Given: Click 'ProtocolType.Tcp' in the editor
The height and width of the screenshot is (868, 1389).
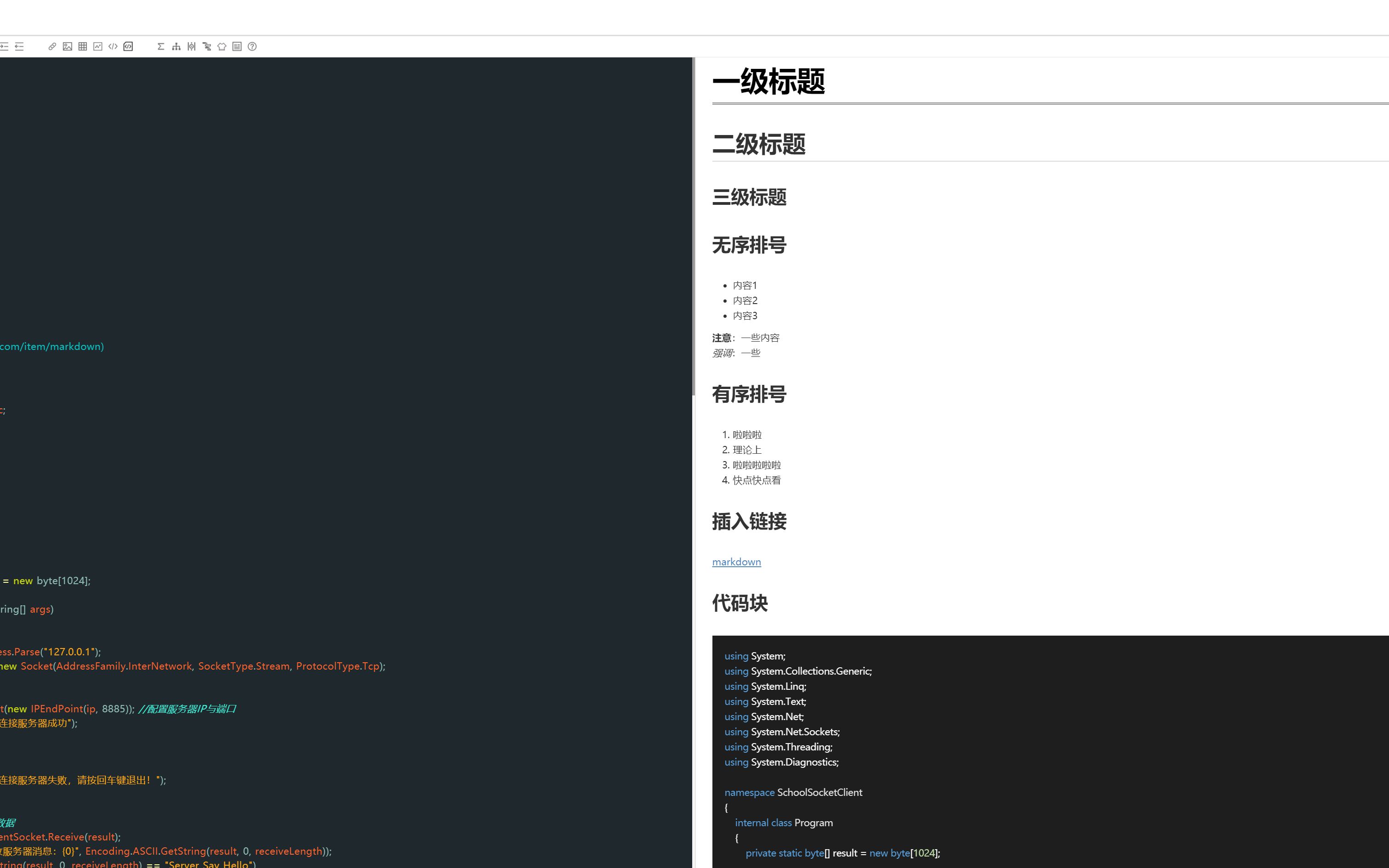Looking at the screenshot, I should (x=338, y=666).
